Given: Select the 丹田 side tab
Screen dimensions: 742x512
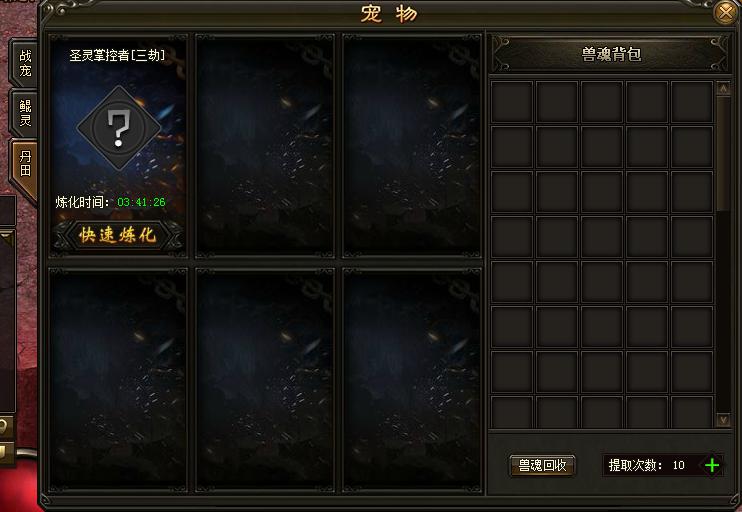Looking at the screenshot, I should click(24, 164).
